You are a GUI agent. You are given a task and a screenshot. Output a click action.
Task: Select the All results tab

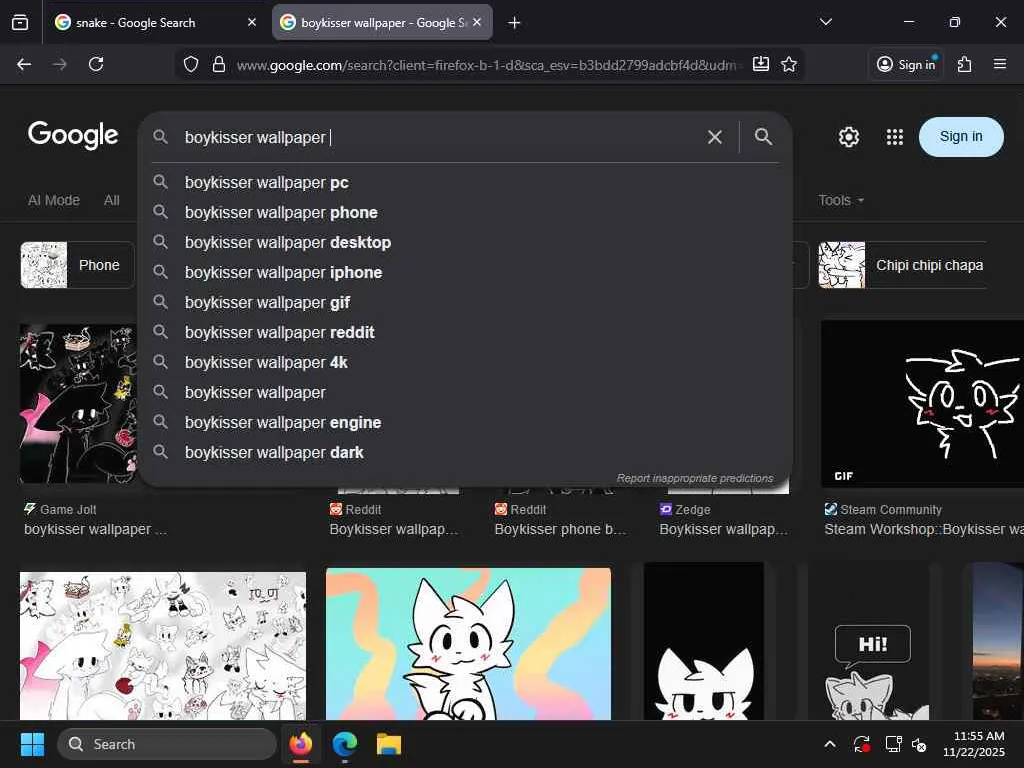point(112,200)
